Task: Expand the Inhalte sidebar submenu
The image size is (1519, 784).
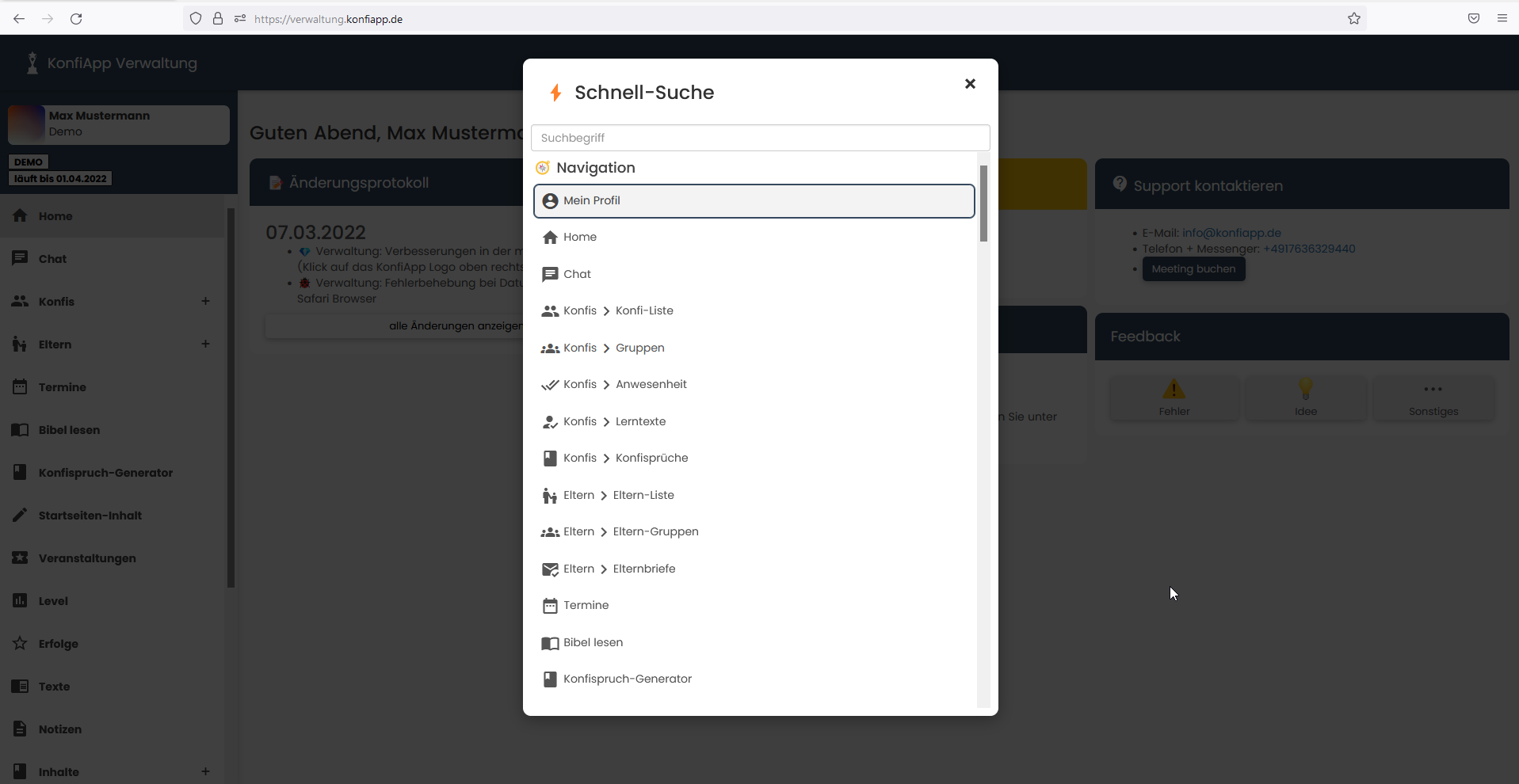Action: [205, 772]
